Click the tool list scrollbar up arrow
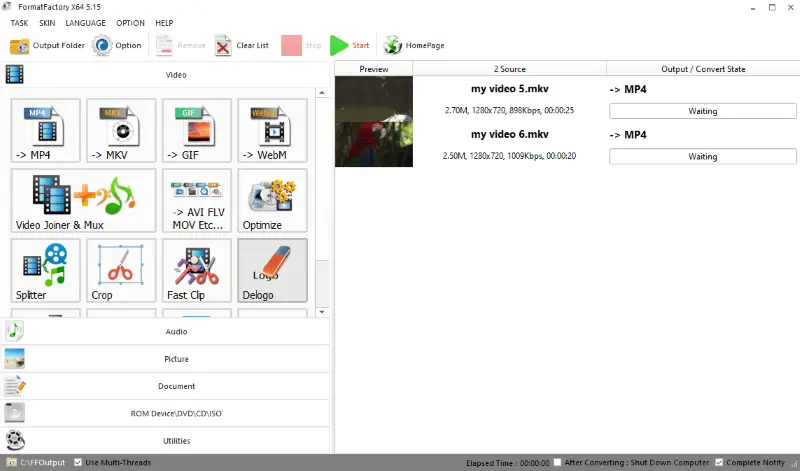This screenshot has height=471, width=800. [322, 93]
